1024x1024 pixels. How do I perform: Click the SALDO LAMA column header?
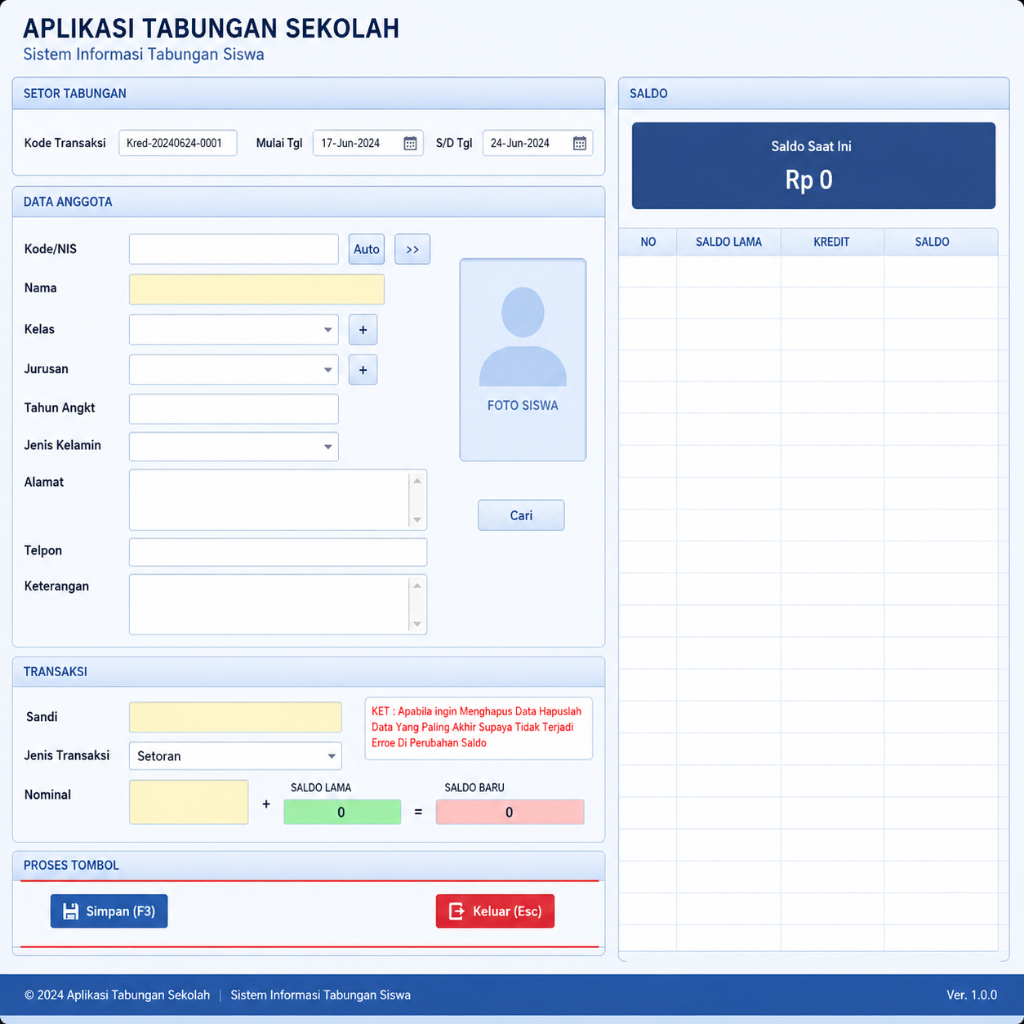coord(729,242)
